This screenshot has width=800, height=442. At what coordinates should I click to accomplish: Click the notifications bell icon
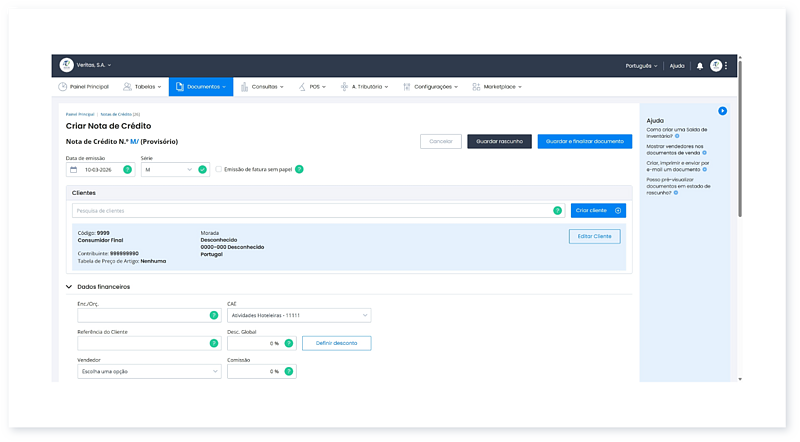700,66
